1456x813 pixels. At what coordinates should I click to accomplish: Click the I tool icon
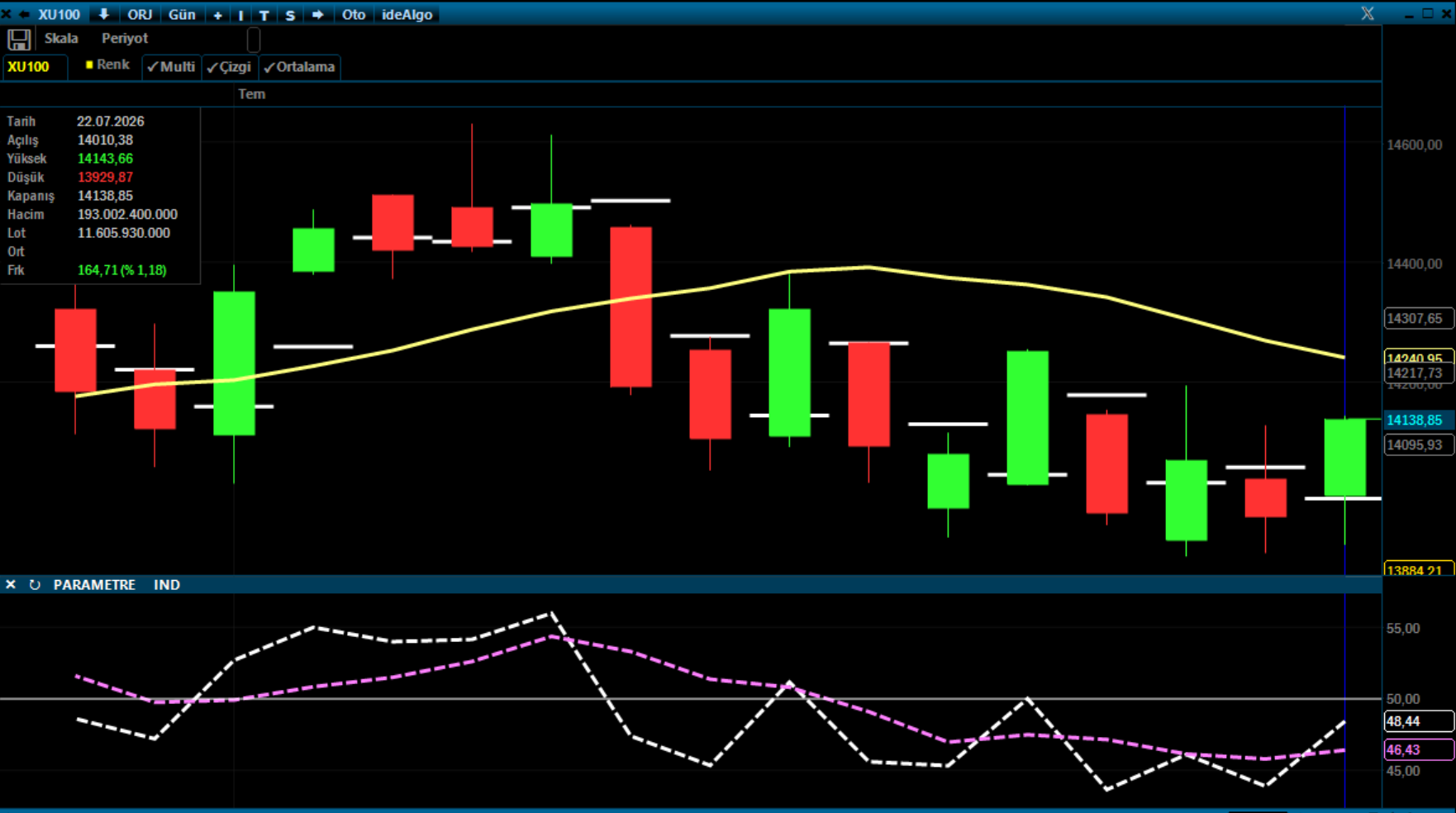point(240,15)
